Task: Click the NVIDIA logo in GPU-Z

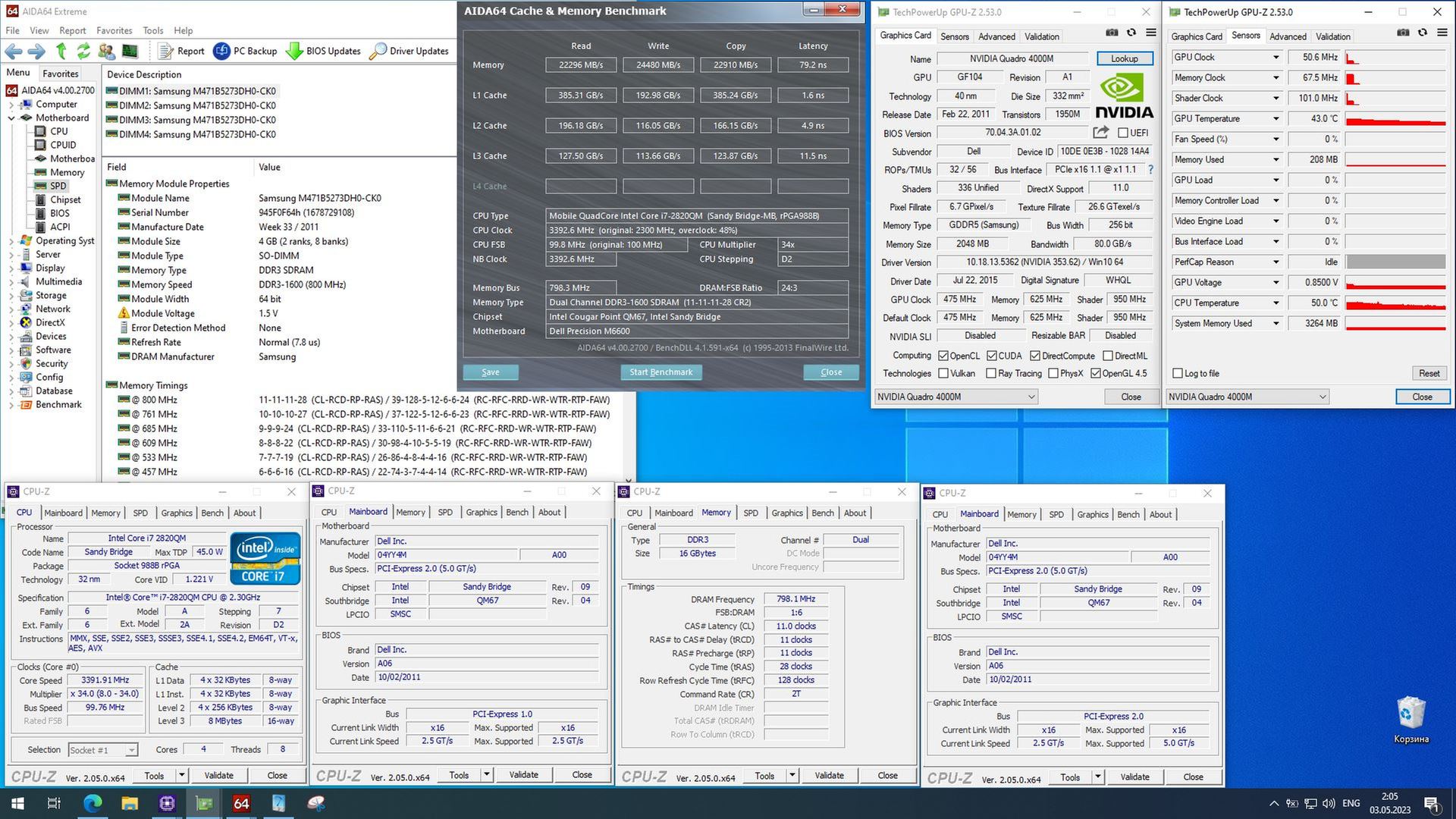Action: click(x=1125, y=96)
